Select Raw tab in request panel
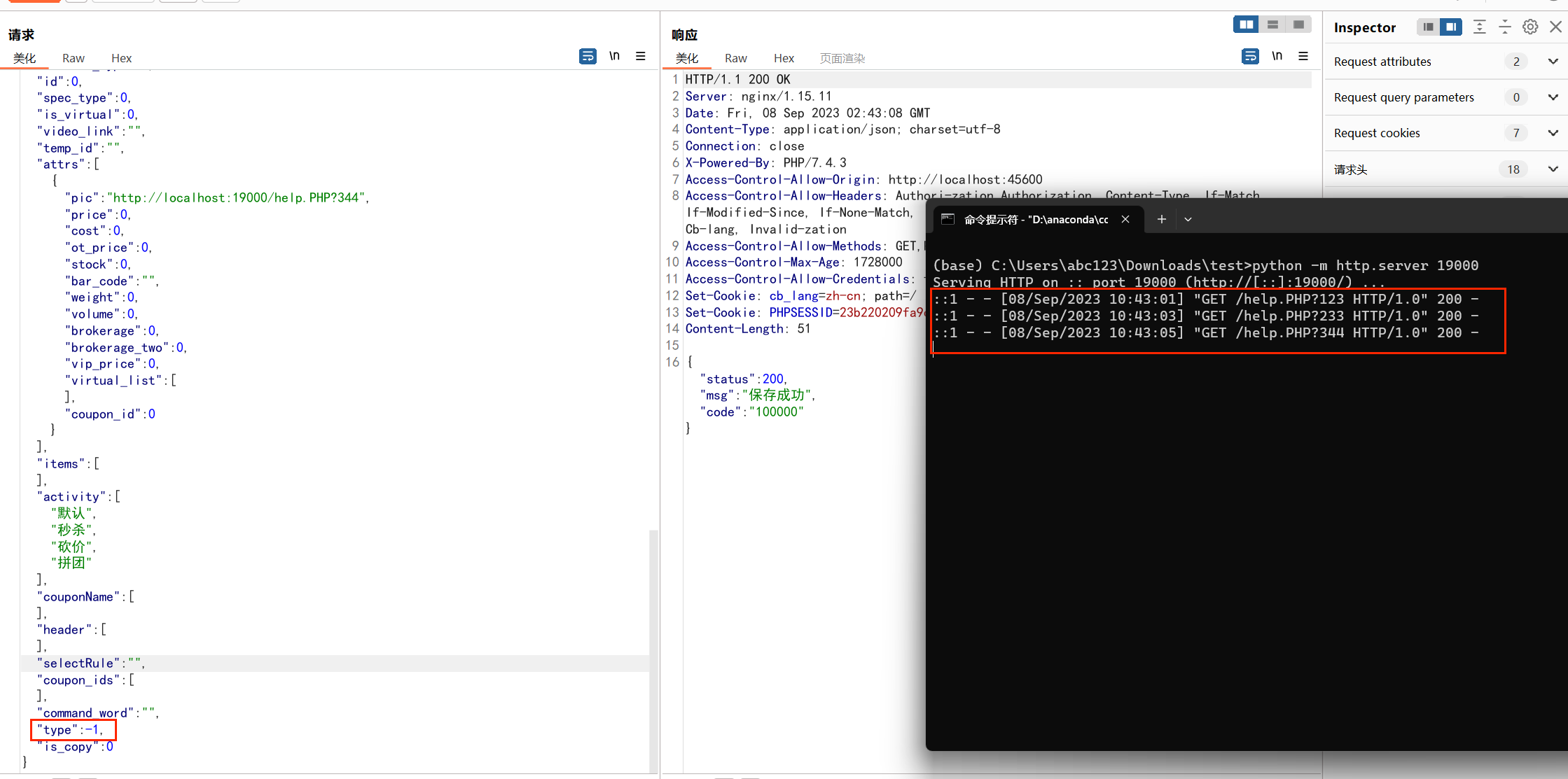 (73, 58)
